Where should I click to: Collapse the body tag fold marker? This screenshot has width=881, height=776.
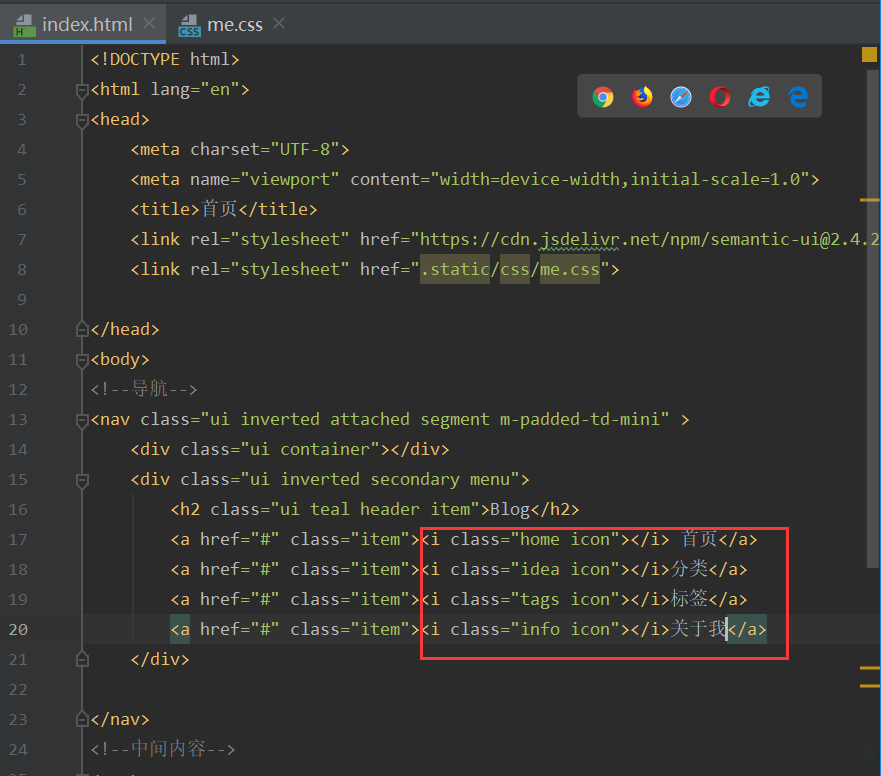pyautogui.click(x=82, y=360)
